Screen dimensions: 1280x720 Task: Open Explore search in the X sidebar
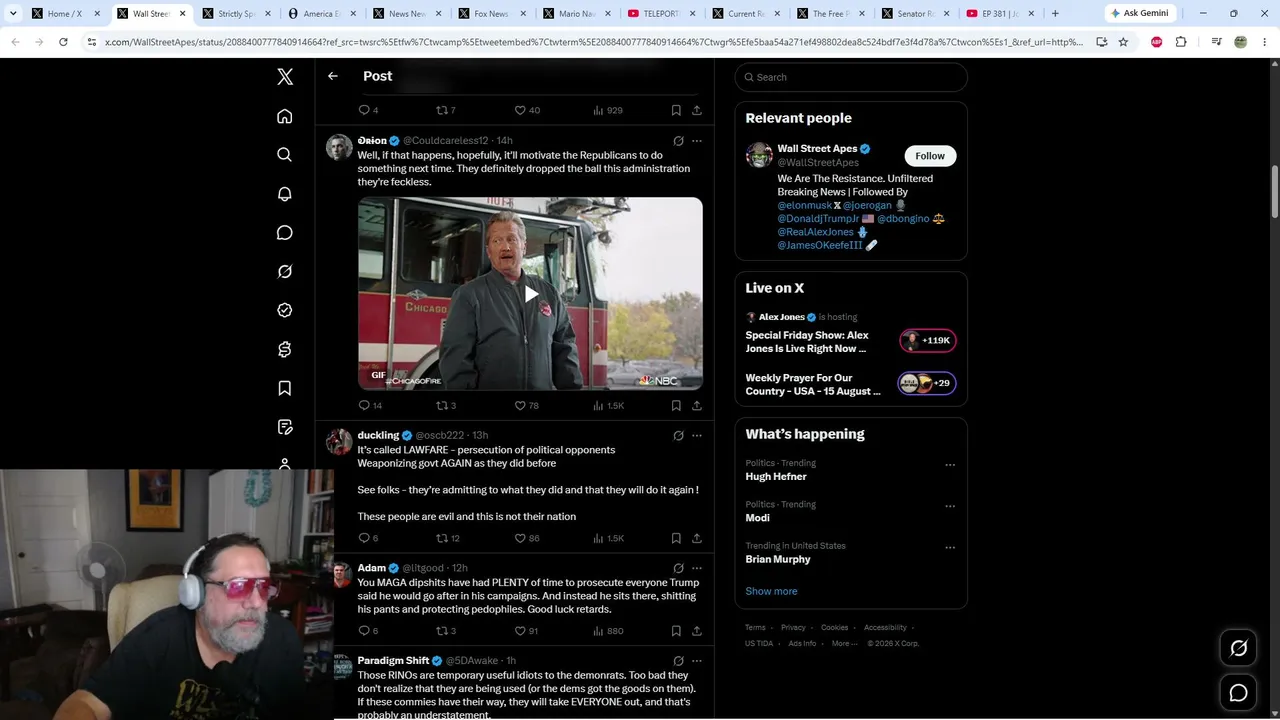tap(285, 154)
